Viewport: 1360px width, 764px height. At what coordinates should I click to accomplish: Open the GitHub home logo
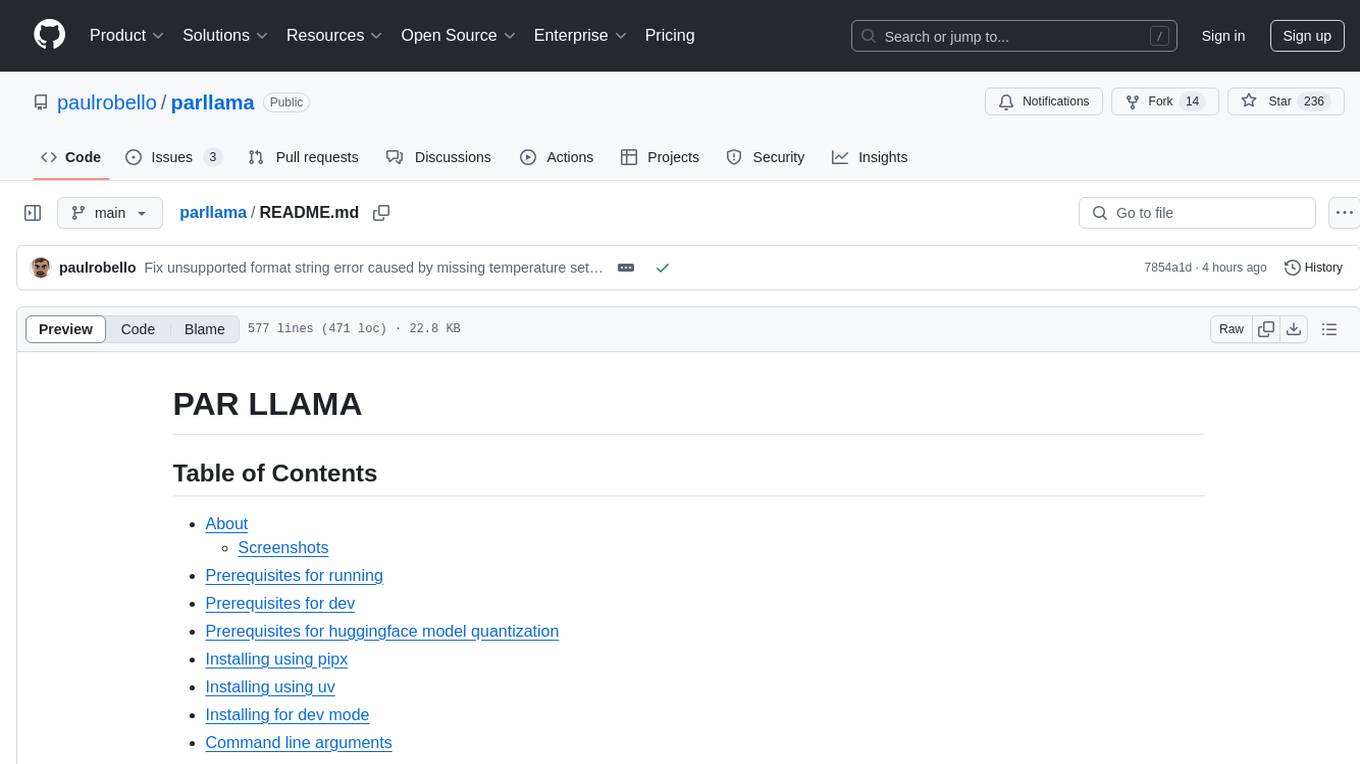(49, 35)
